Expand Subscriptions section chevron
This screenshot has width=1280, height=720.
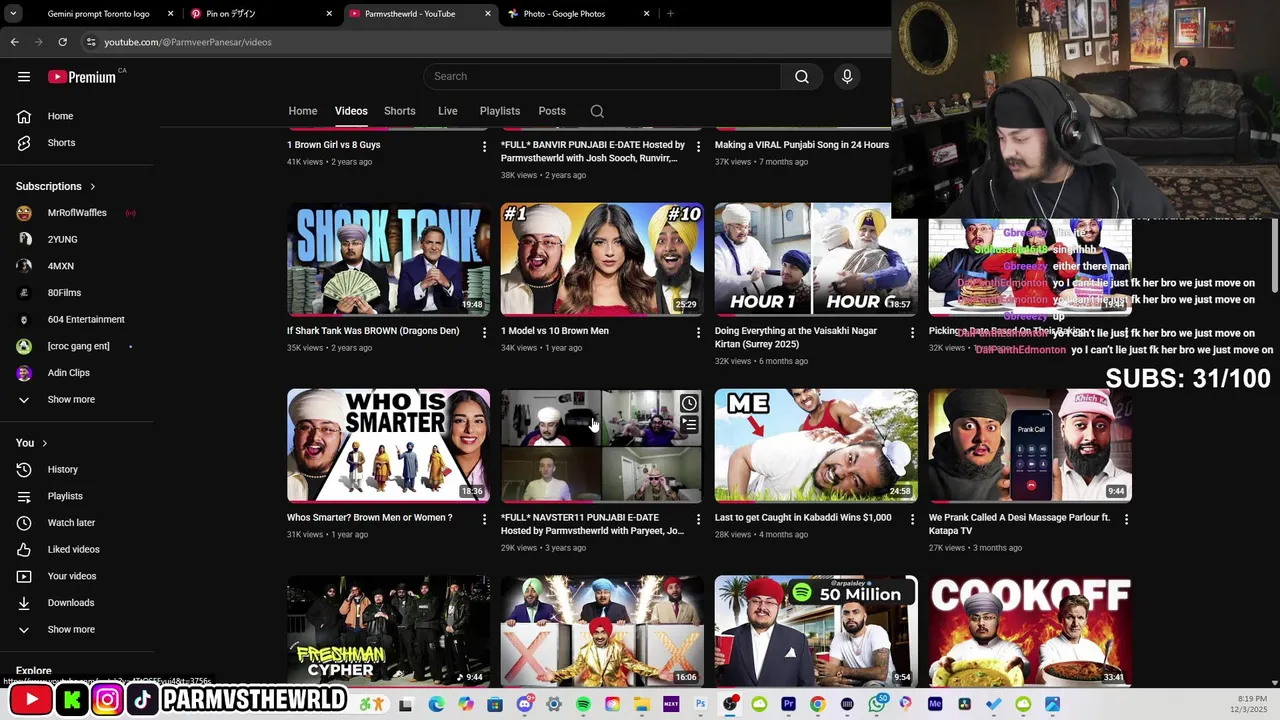[93, 187]
